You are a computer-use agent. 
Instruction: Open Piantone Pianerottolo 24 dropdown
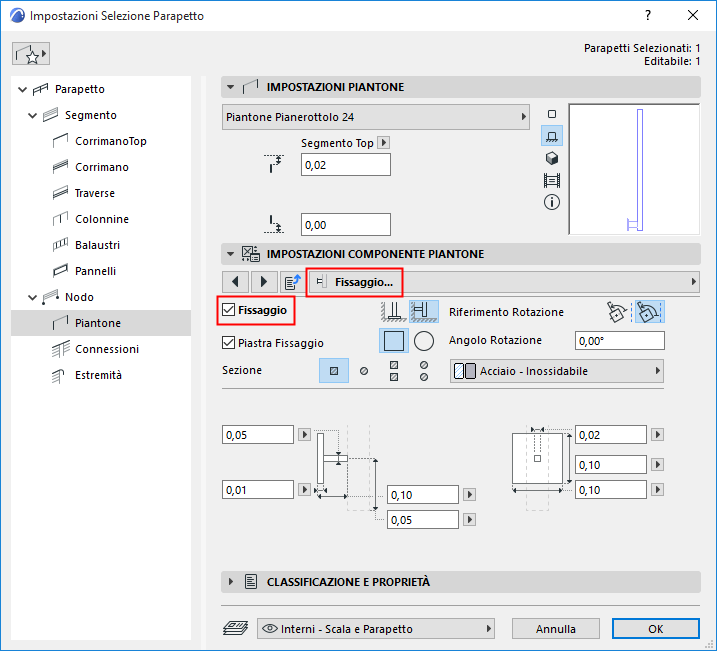376,117
